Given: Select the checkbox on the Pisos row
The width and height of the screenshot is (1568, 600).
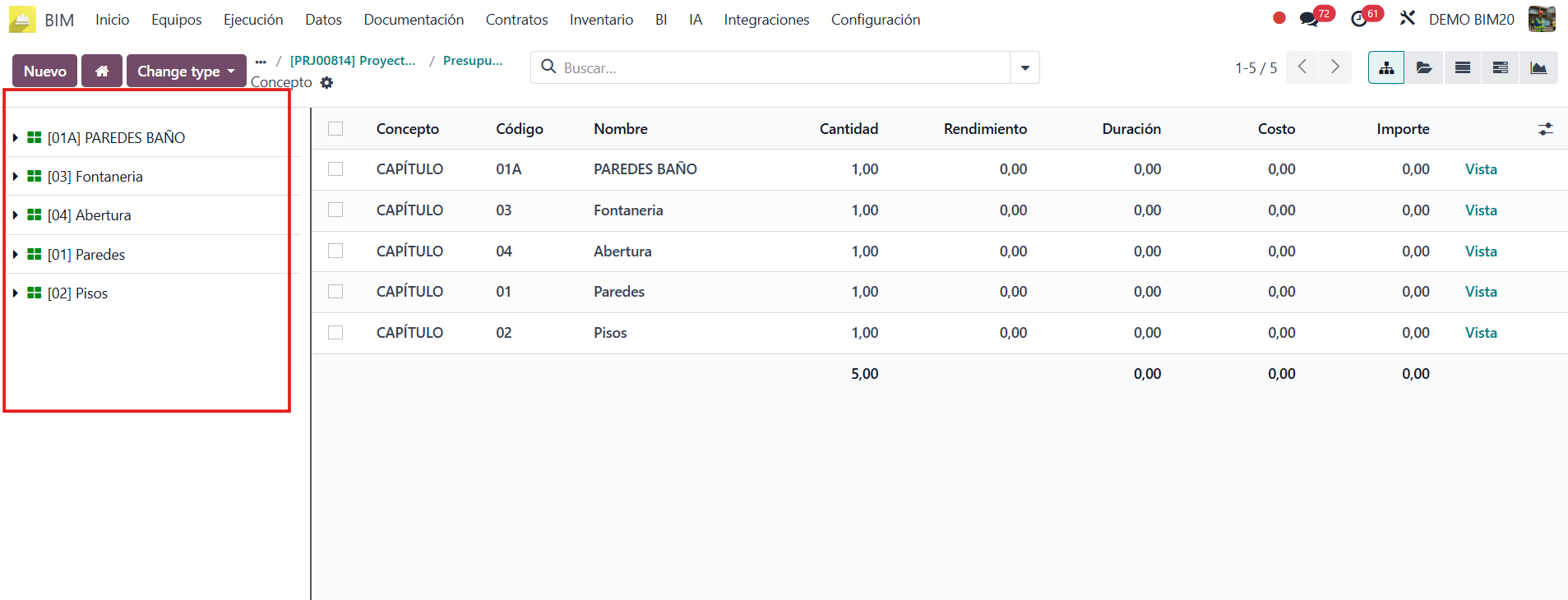Looking at the screenshot, I should click(x=335, y=332).
